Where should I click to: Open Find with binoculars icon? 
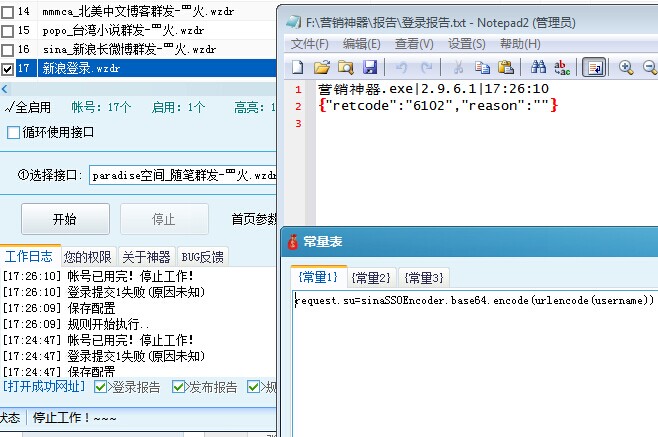point(538,67)
